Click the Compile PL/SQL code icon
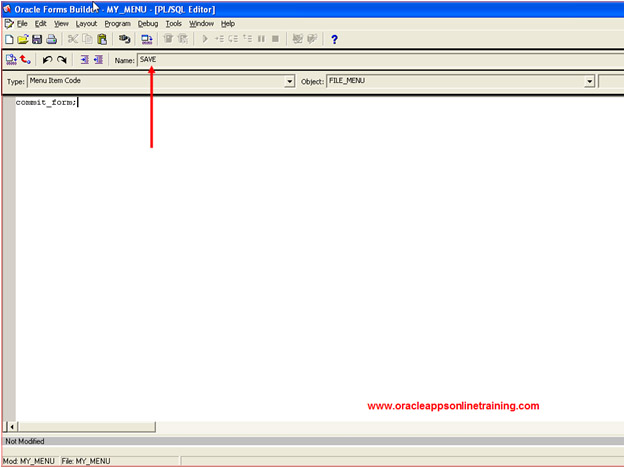 coord(11,60)
